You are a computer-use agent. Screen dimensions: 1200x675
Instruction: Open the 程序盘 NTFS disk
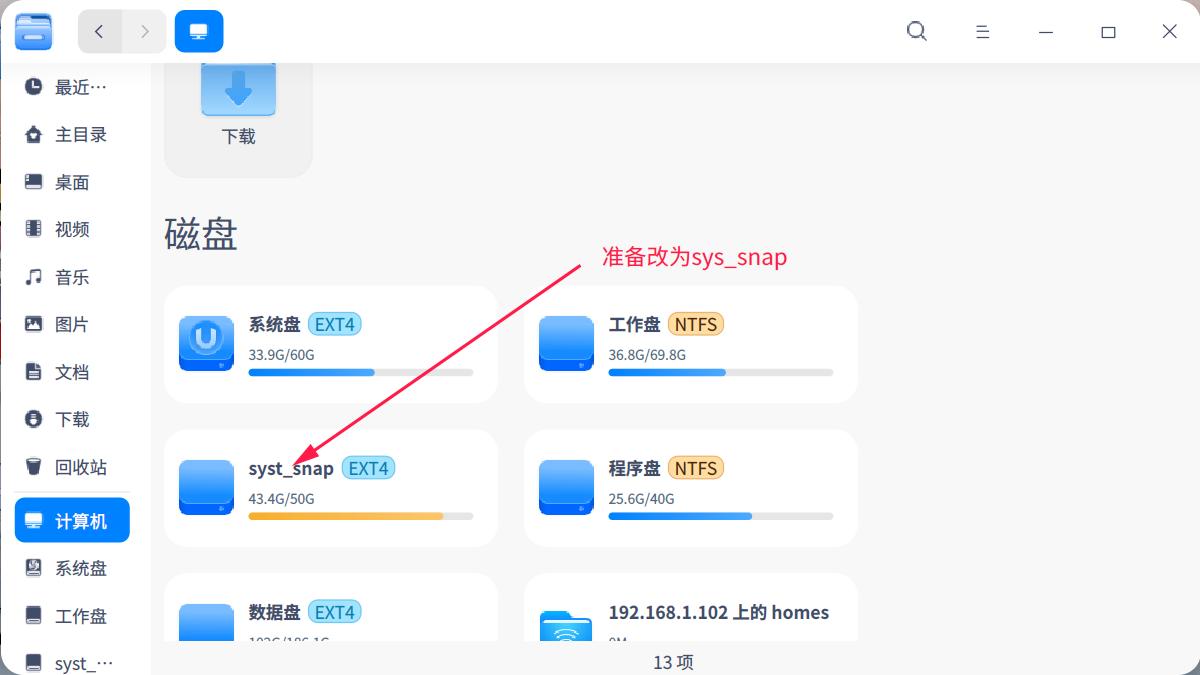pyautogui.click(x=690, y=487)
